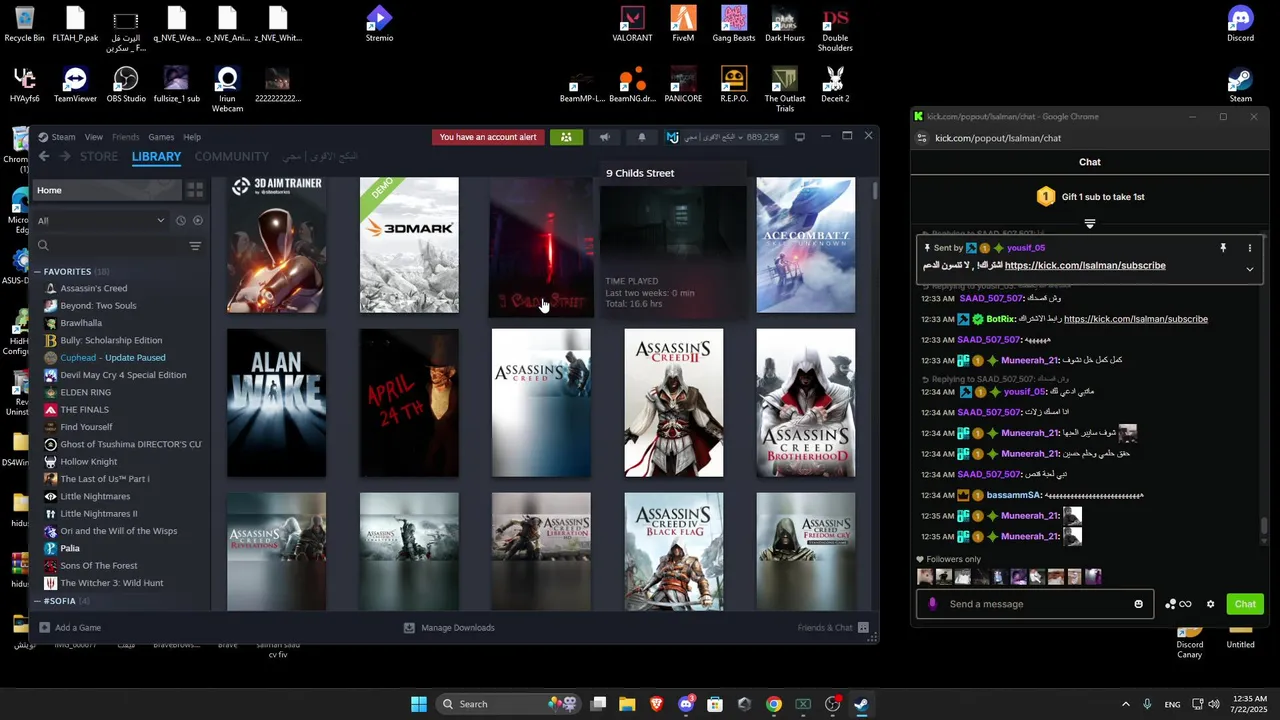Open the 3DMark demo game cover
1280x720 pixels.
point(409,245)
